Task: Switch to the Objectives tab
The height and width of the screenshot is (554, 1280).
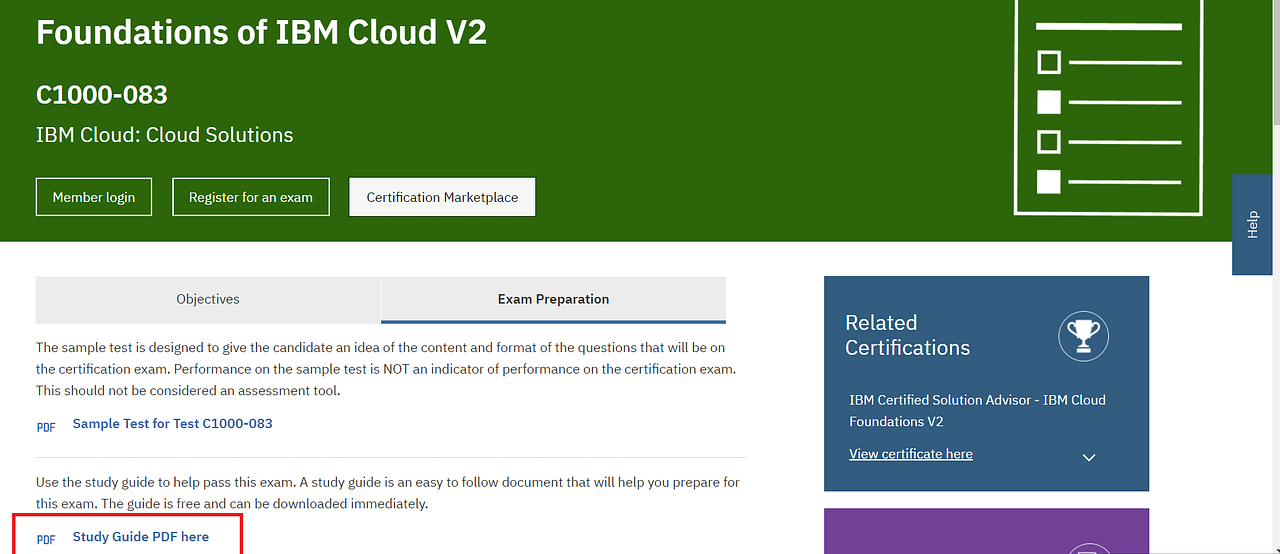Action: coord(208,299)
